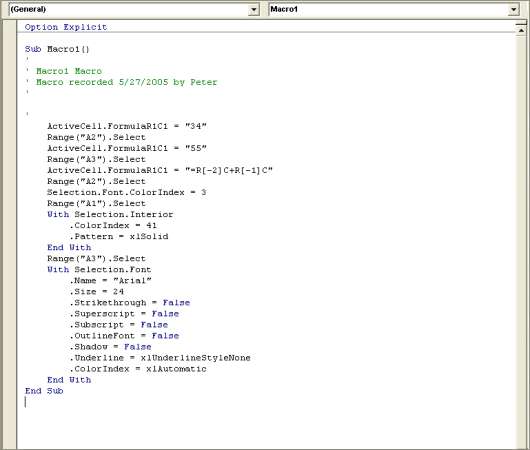Click the split bar above scrollbar

point(521,23)
